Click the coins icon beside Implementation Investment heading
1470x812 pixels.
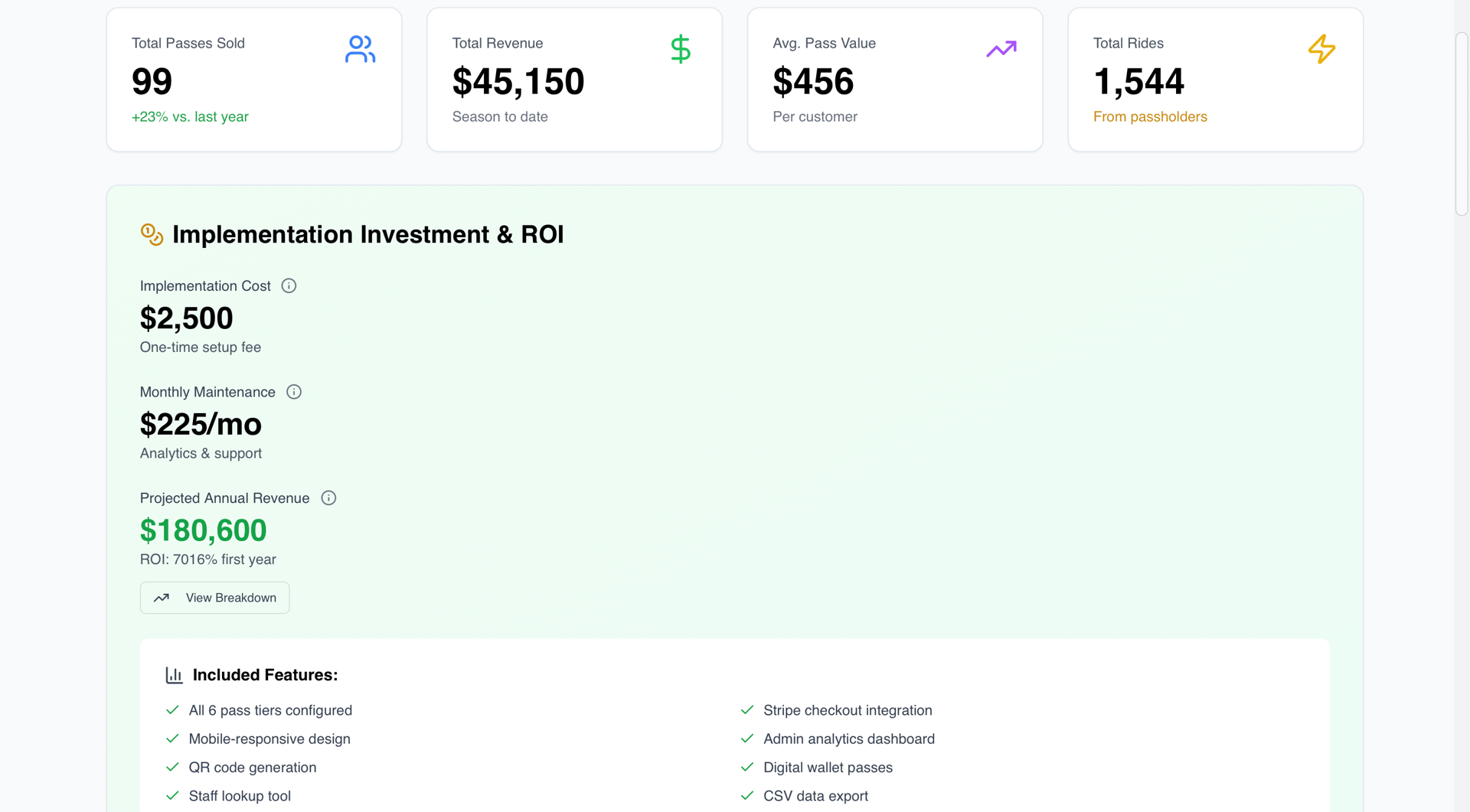[152, 234]
